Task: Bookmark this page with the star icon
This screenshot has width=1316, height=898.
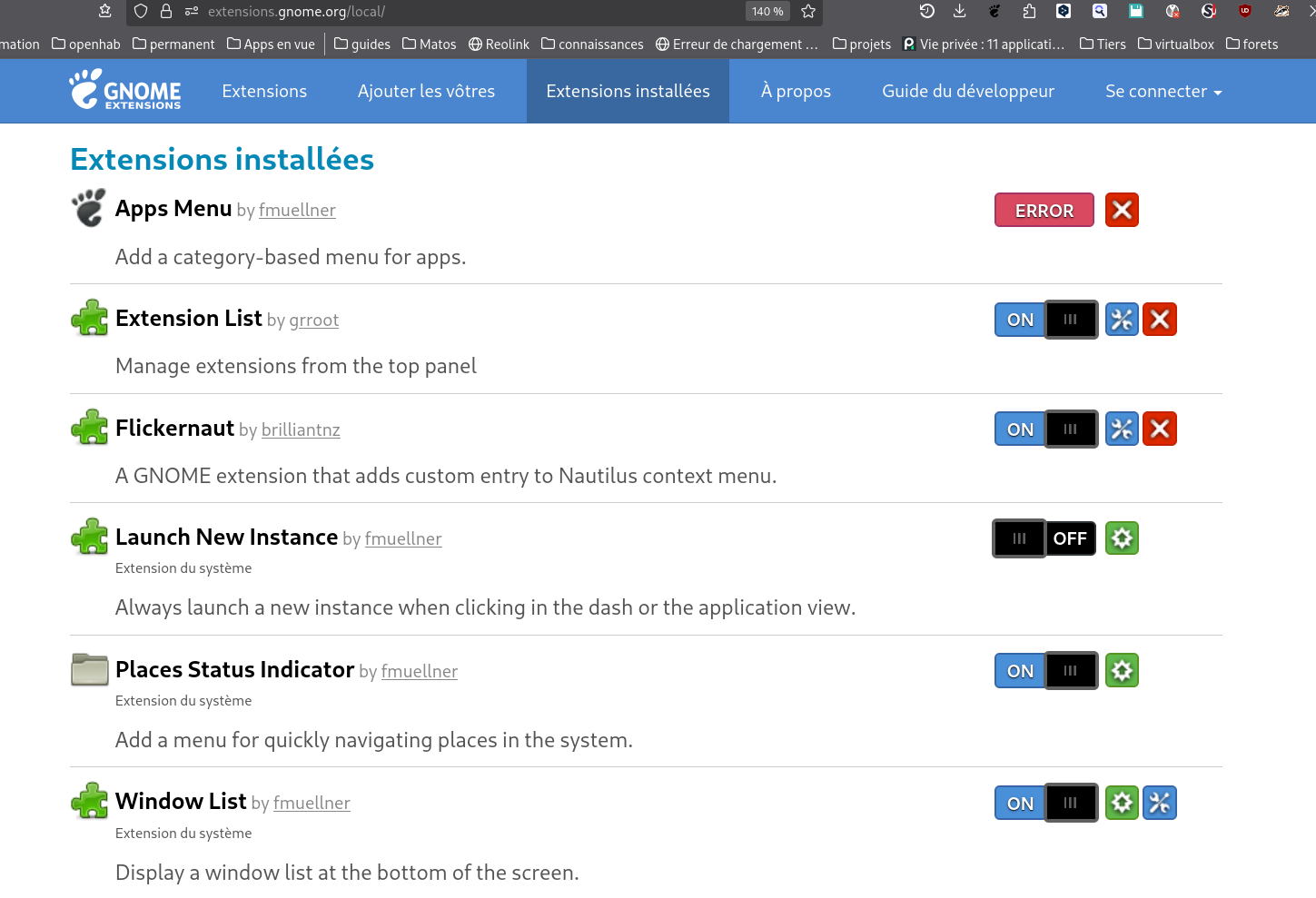Action: [808, 12]
